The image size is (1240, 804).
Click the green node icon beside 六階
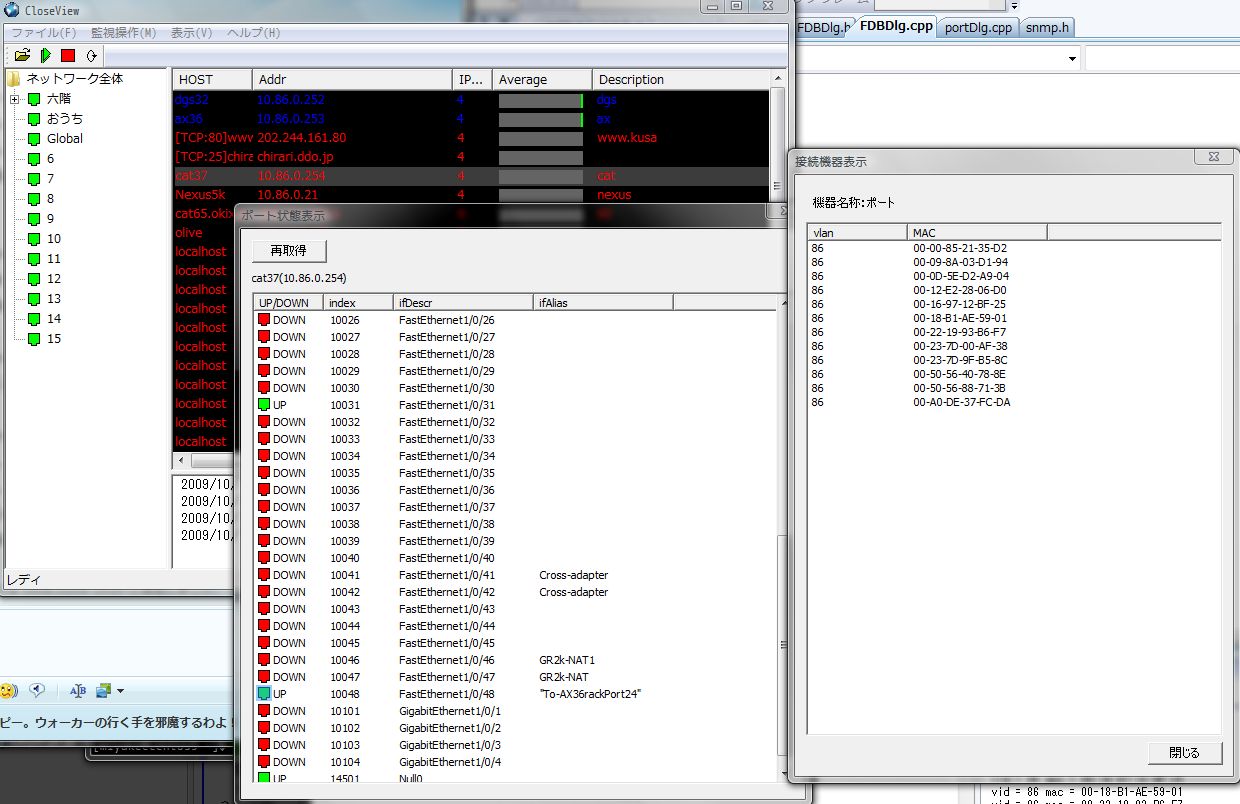[34, 99]
